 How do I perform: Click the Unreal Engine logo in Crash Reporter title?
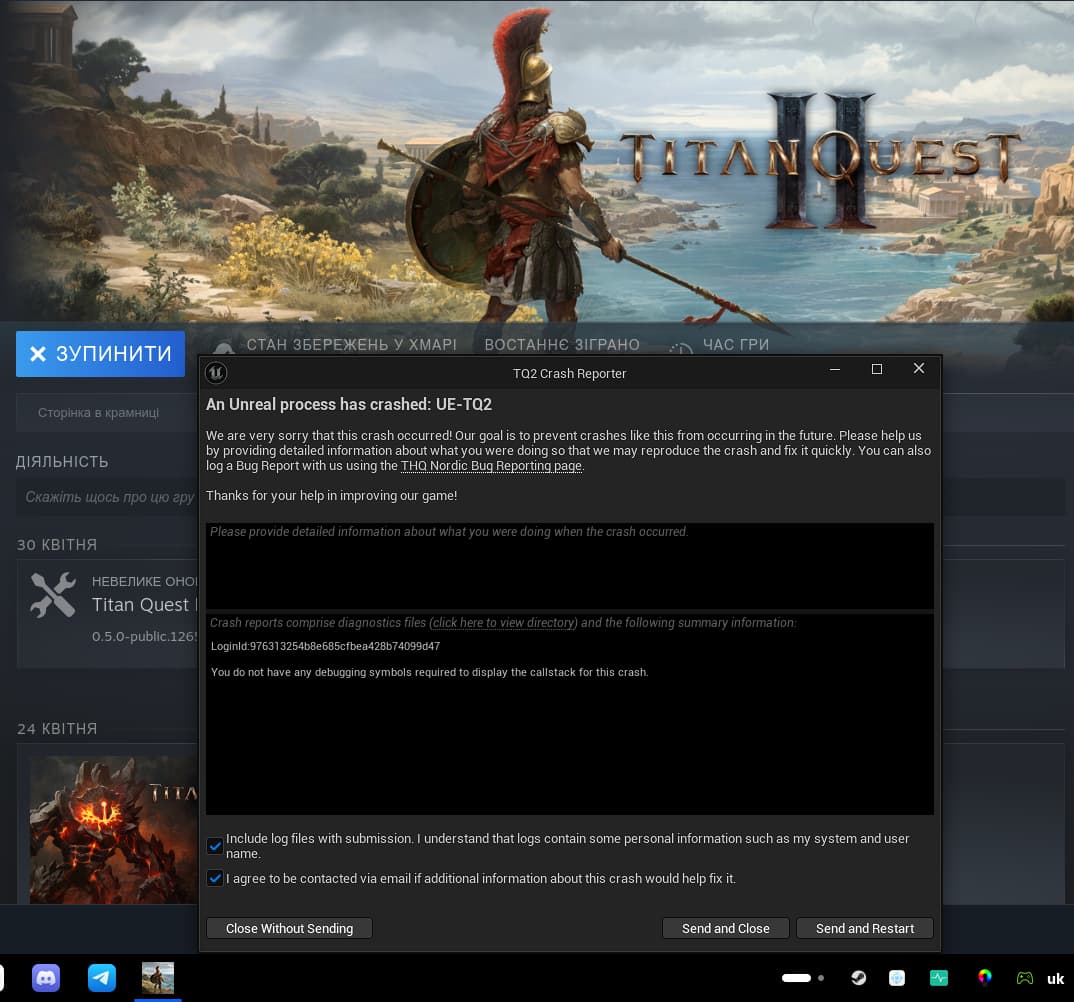pos(216,373)
